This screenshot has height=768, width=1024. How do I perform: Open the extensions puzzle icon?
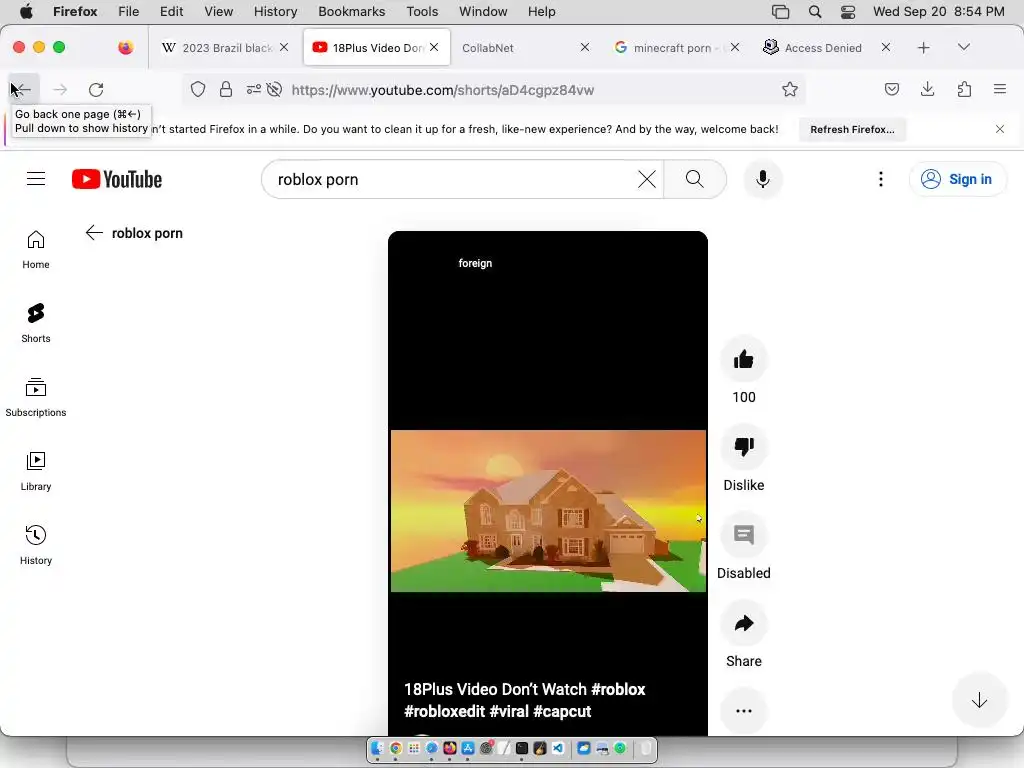click(x=964, y=89)
